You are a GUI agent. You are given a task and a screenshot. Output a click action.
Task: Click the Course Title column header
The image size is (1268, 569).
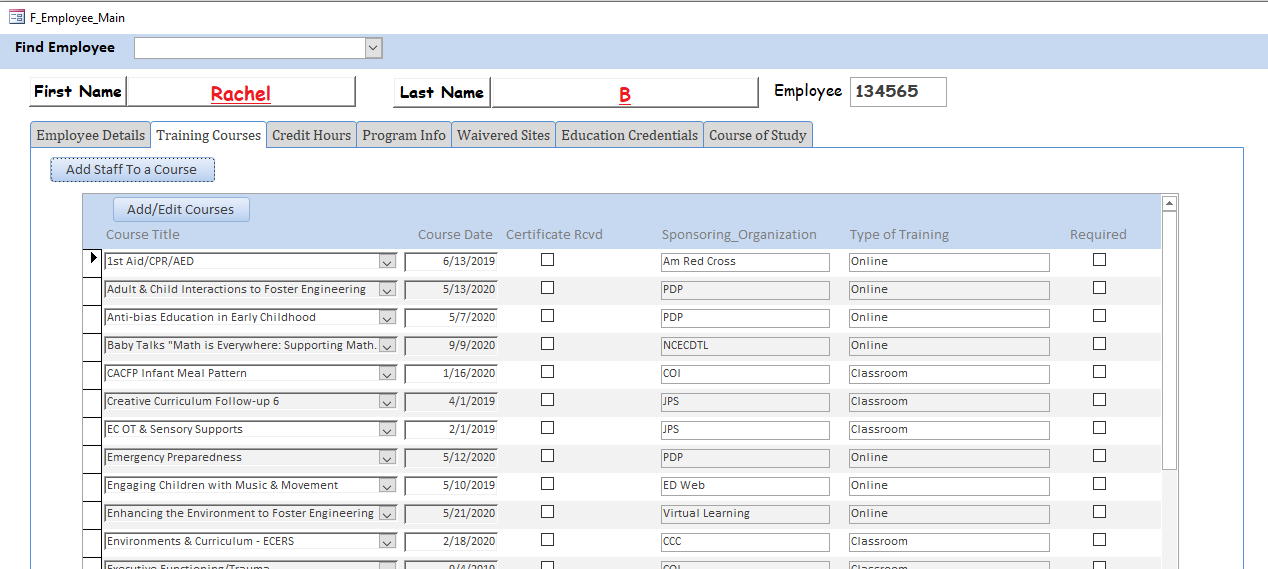(x=143, y=235)
